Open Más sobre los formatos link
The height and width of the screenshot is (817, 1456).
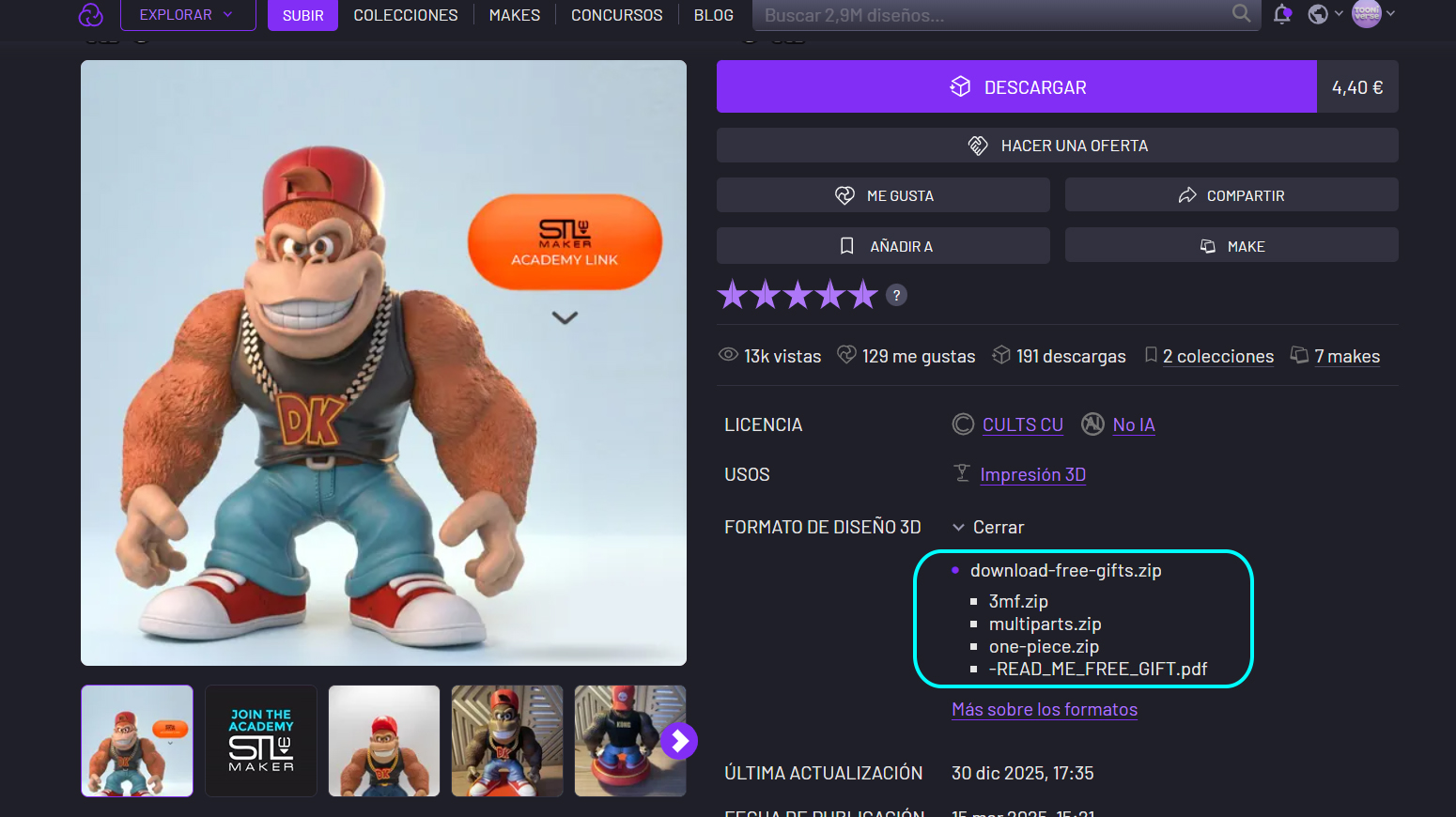click(x=1045, y=709)
